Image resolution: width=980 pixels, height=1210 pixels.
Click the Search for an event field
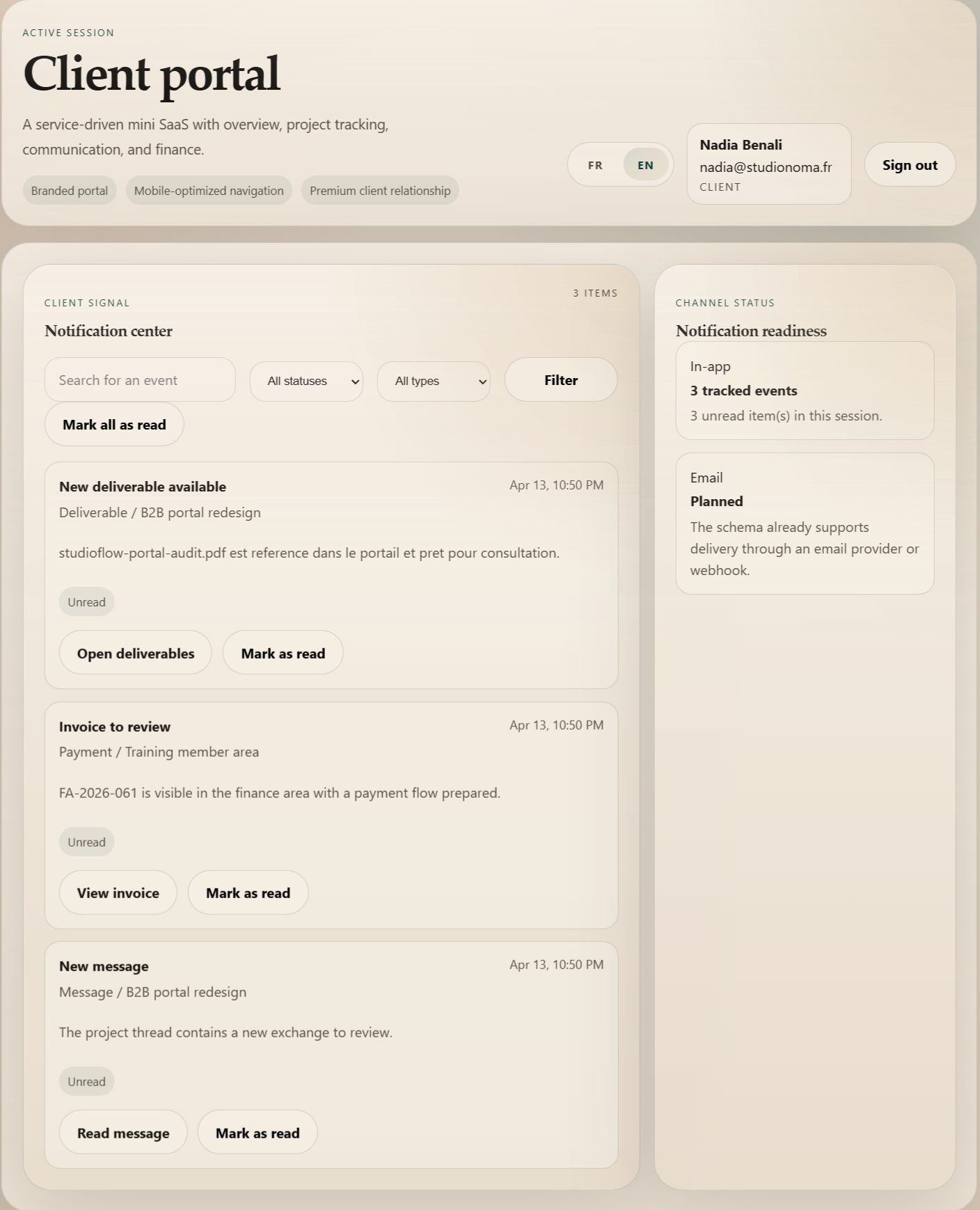coord(140,380)
